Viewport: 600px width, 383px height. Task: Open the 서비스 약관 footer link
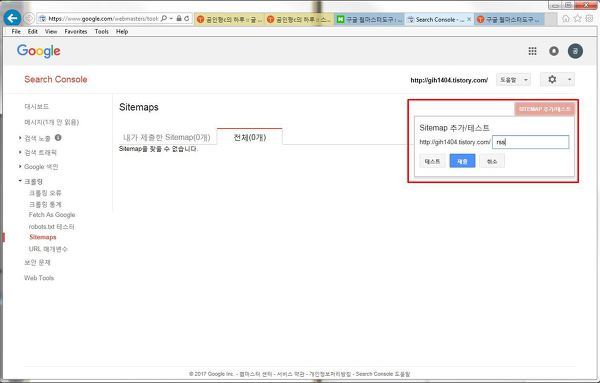point(290,374)
